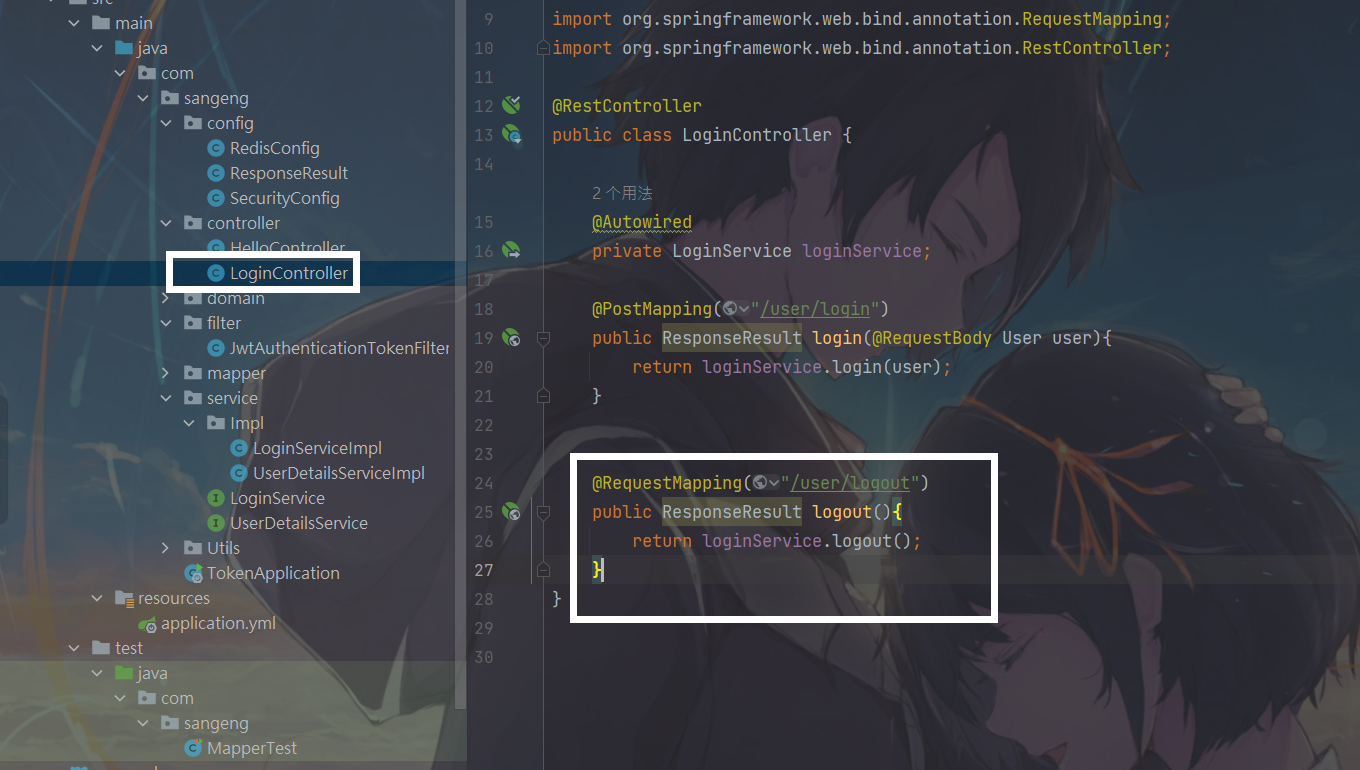
Task: Click line number 27 in the gutter
Action: [x=483, y=570]
